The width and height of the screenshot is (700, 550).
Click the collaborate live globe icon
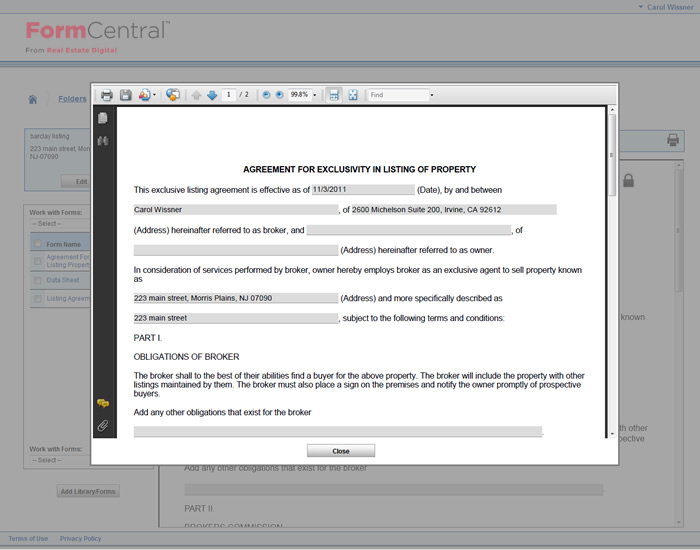tap(173, 95)
